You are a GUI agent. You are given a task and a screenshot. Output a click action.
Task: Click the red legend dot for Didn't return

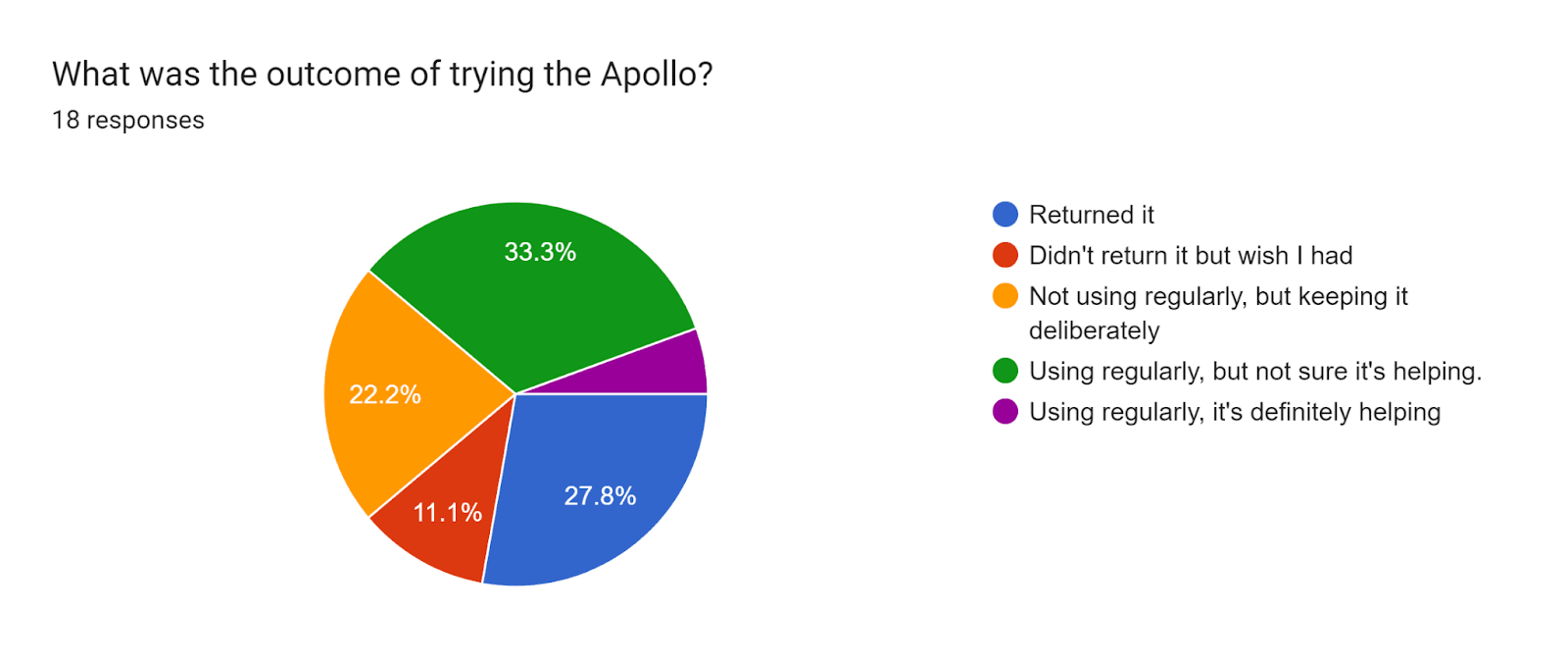coord(1005,255)
